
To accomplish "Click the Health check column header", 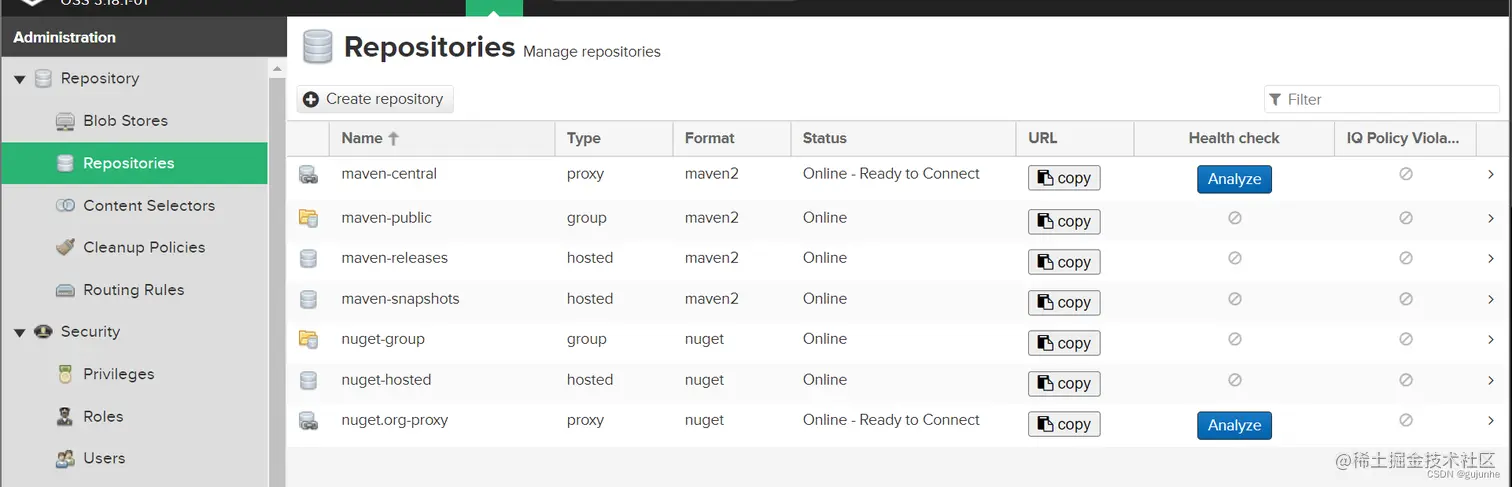I will [x=1234, y=138].
